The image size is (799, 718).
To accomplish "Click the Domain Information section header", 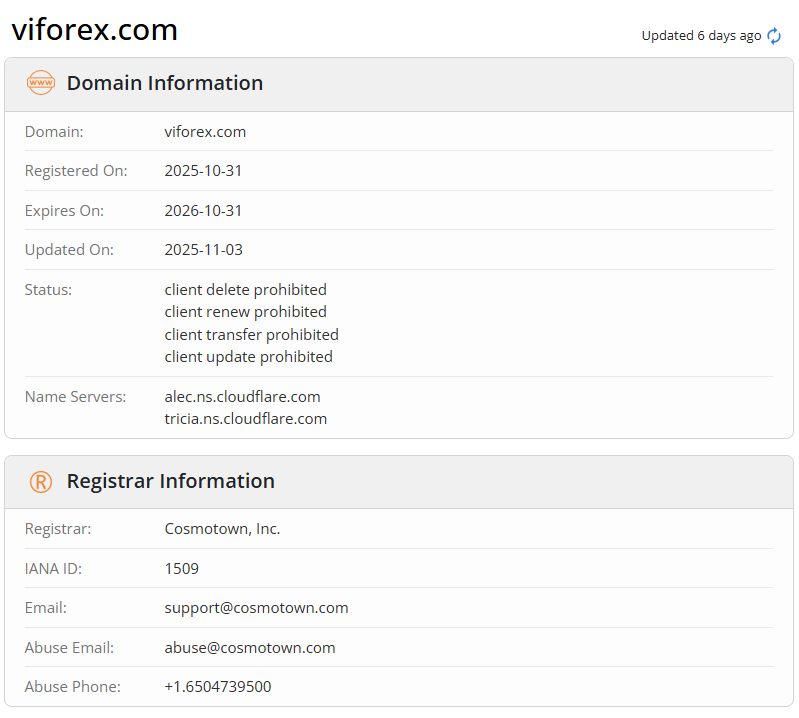I will [165, 83].
